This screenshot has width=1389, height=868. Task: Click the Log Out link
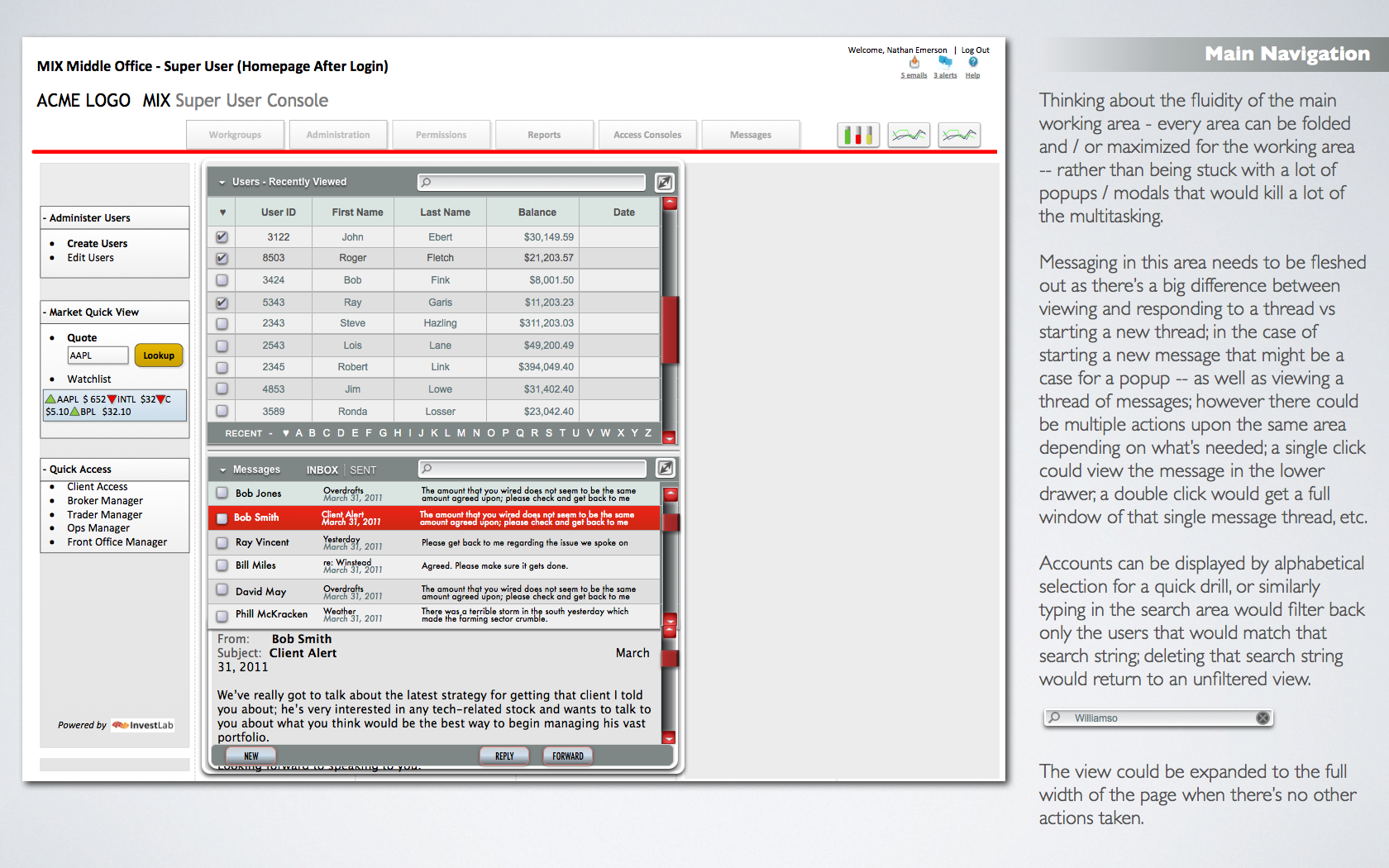point(976,50)
